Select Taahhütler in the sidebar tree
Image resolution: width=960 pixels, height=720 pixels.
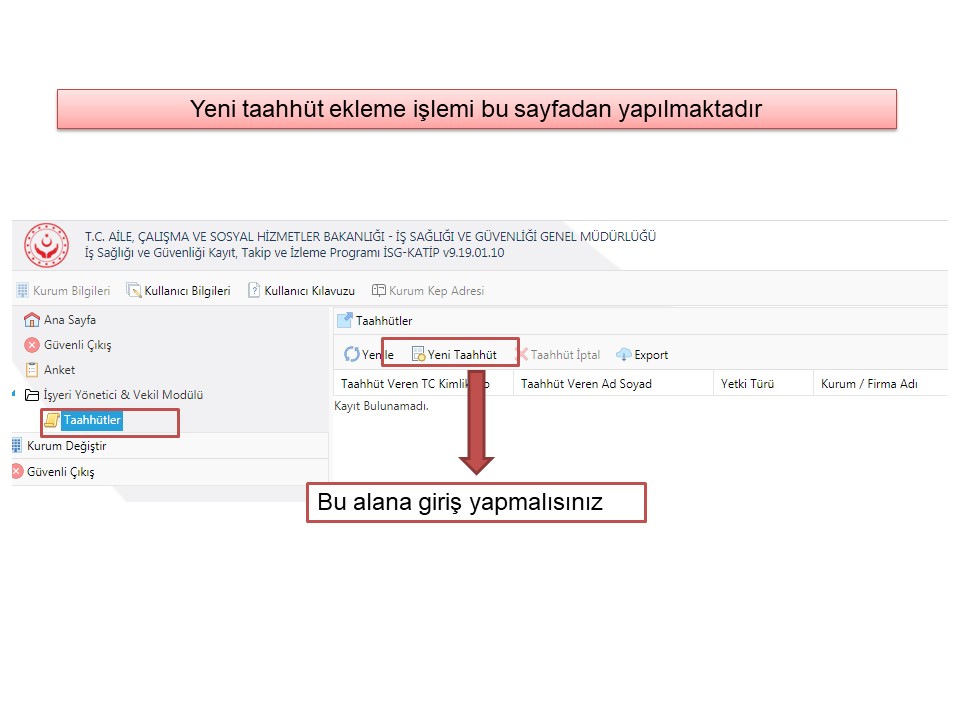tap(91, 420)
